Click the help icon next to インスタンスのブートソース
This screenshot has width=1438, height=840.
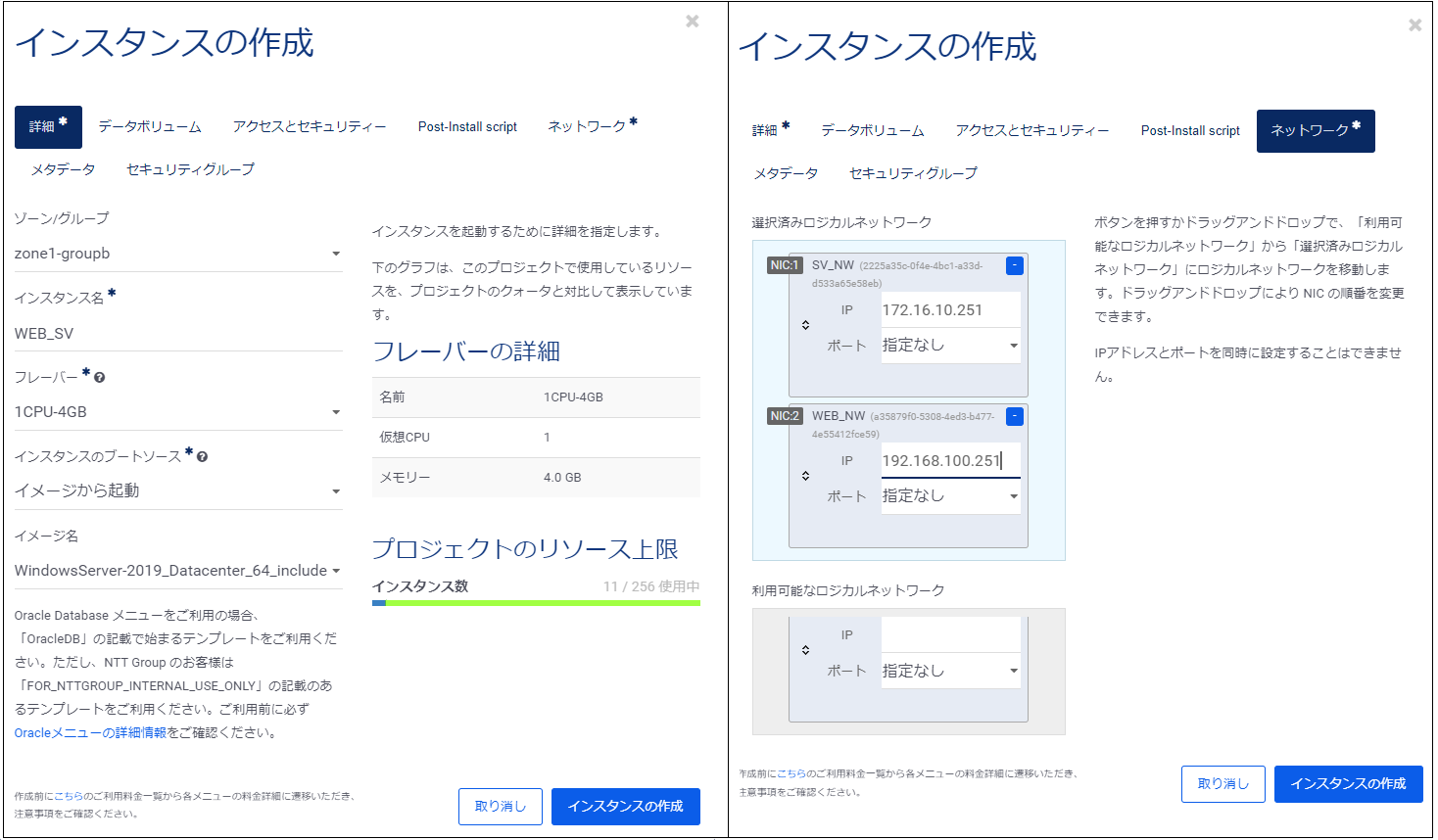point(202,456)
